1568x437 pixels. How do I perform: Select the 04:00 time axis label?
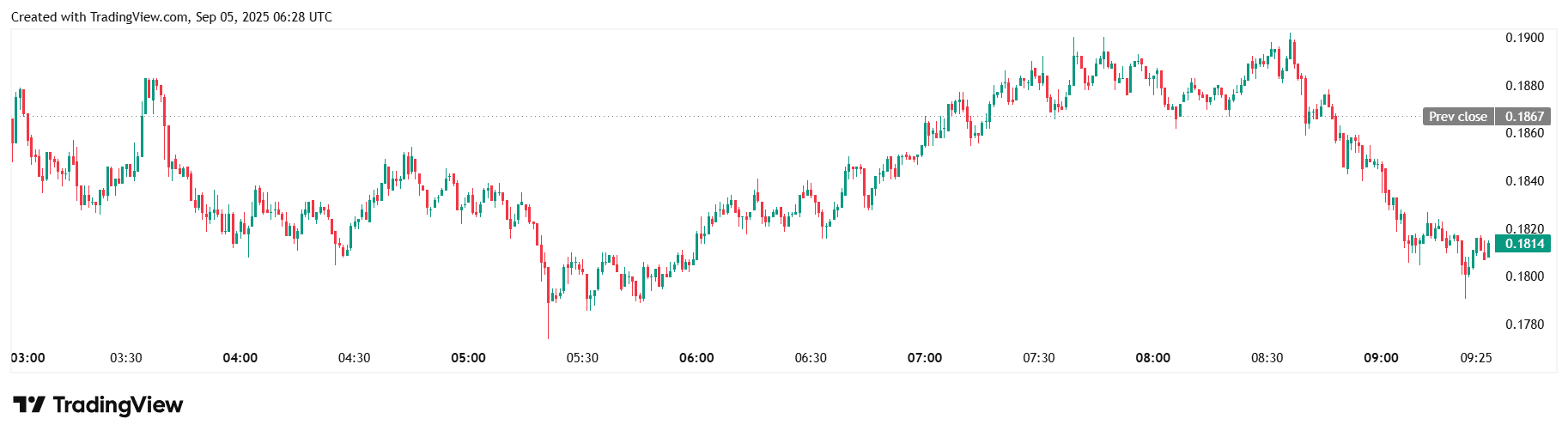[x=240, y=358]
